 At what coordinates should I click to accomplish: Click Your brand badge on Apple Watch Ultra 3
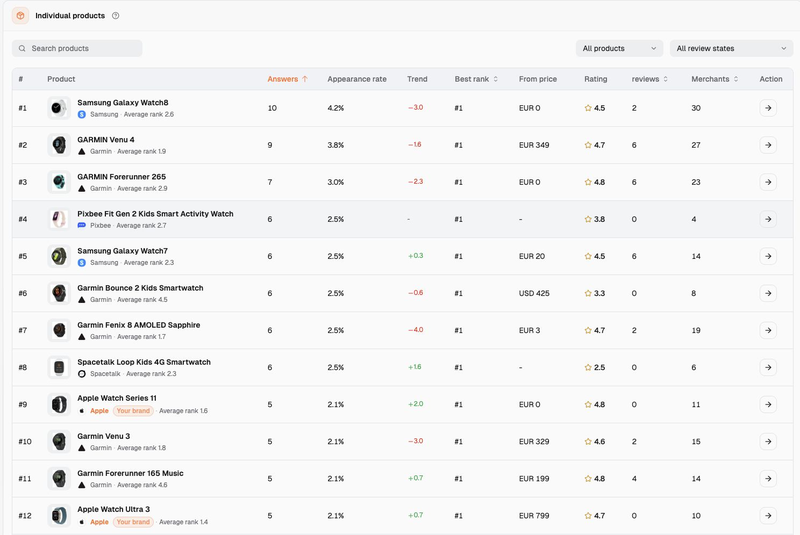coord(133,522)
